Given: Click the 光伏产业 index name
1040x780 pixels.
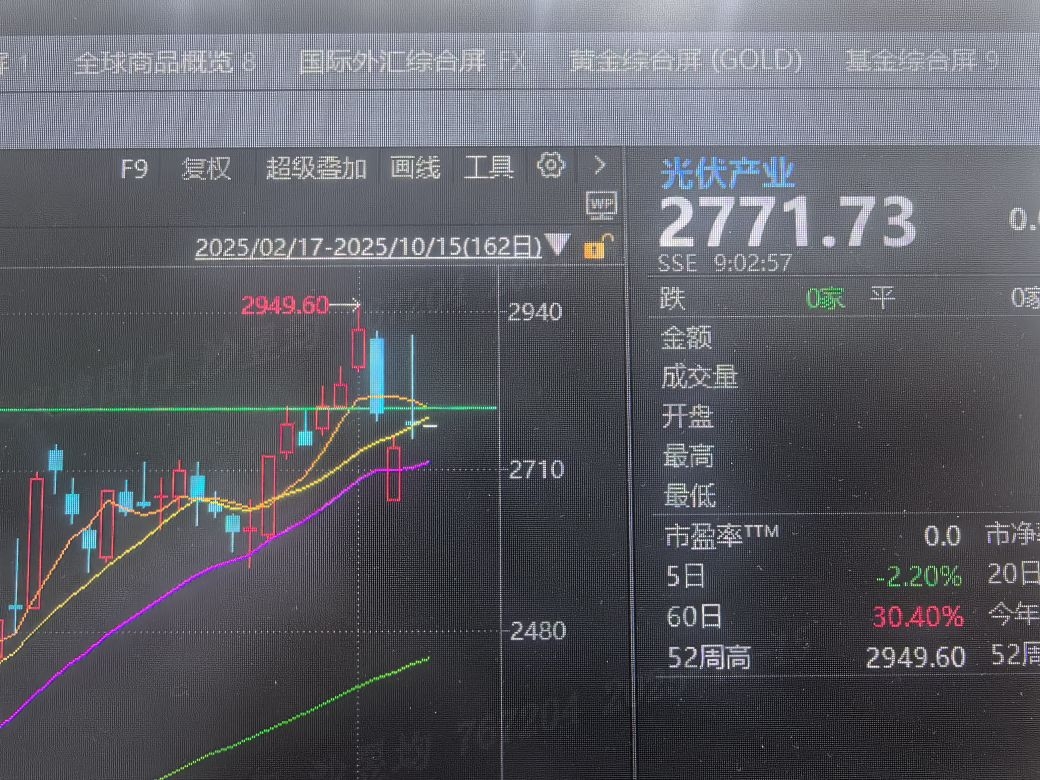Looking at the screenshot, I should (728, 174).
